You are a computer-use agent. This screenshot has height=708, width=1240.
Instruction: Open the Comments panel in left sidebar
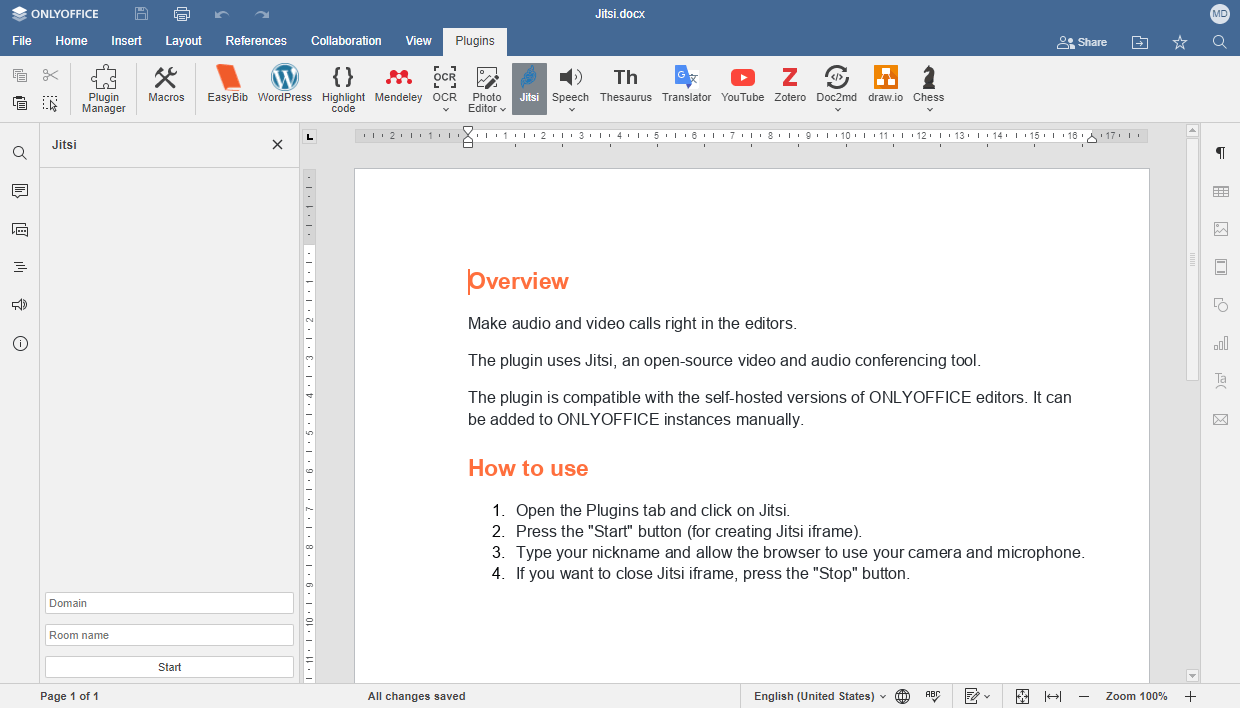click(20, 191)
